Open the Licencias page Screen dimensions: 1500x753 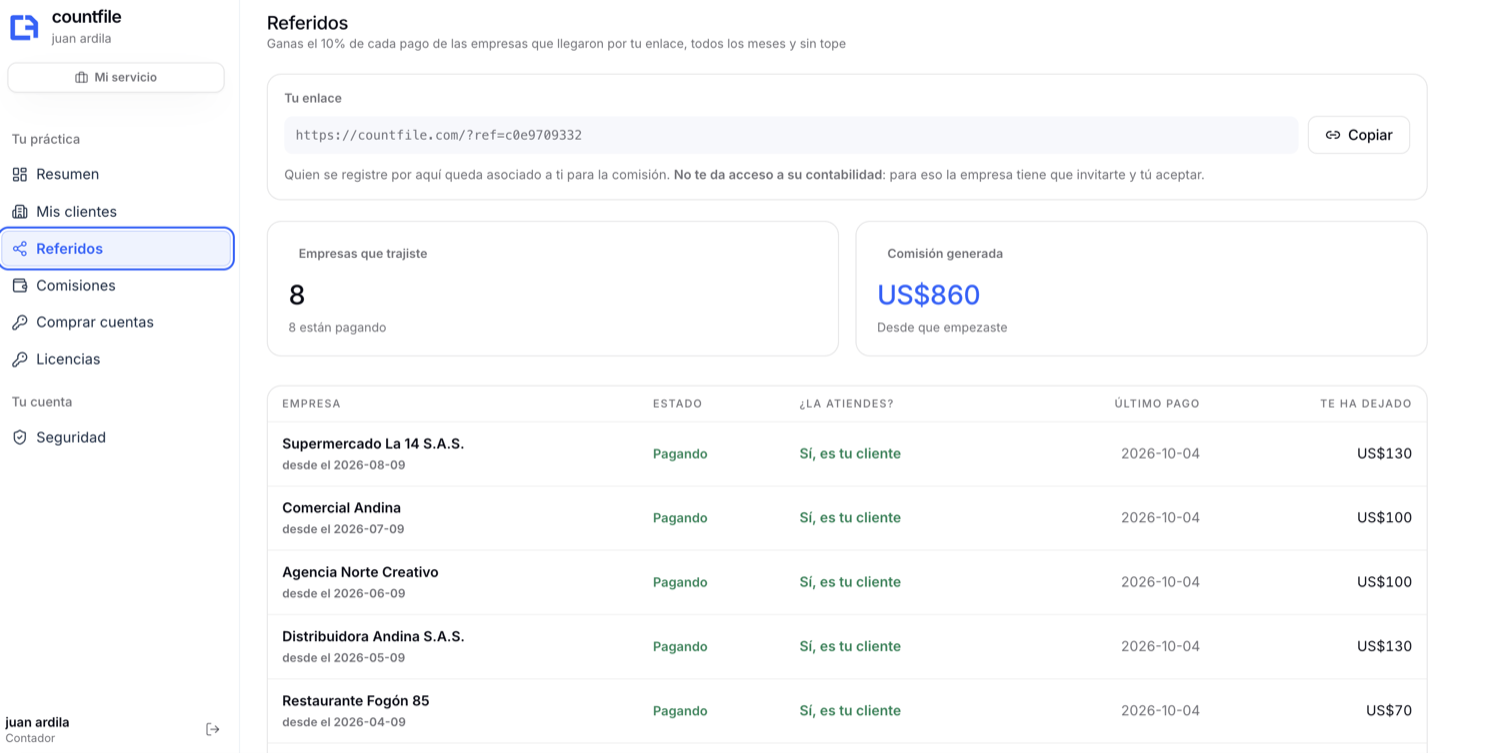[x=118, y=359]
